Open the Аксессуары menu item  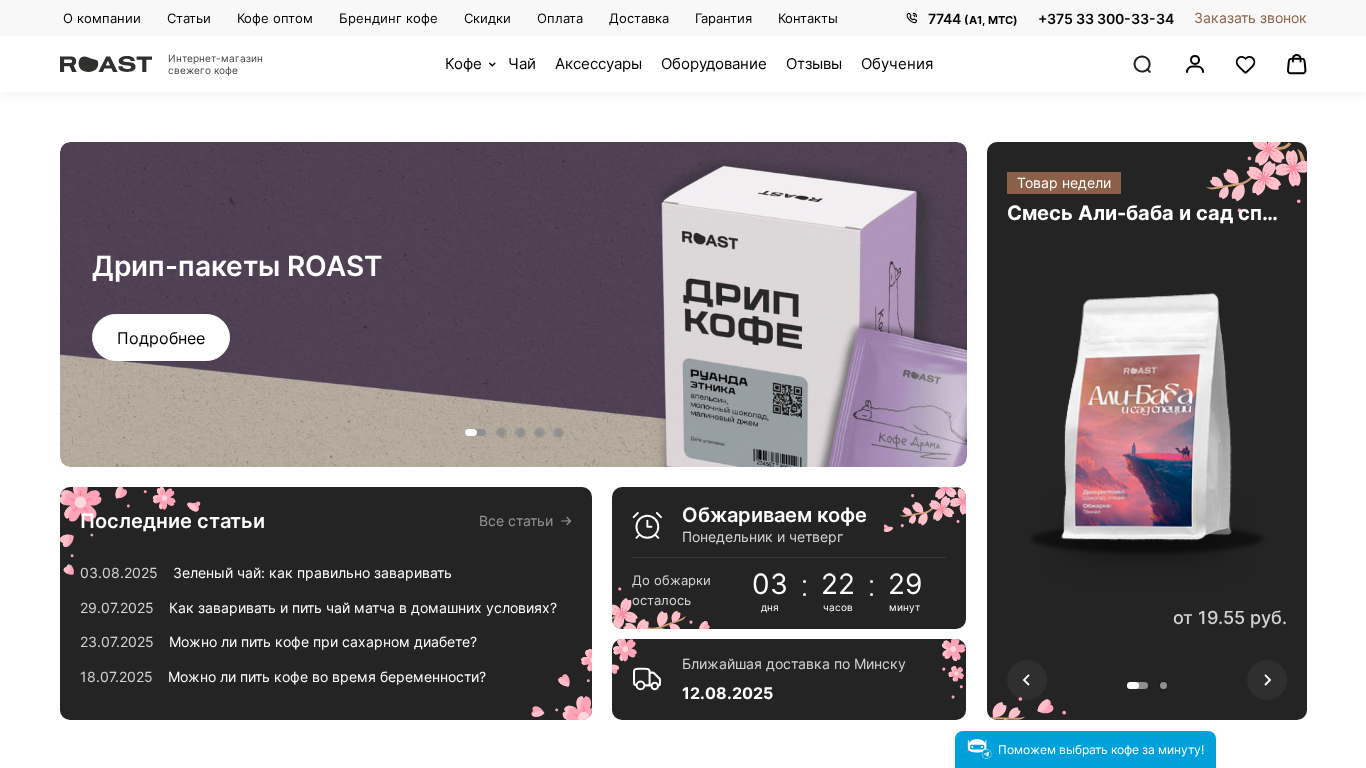[598, 64]
